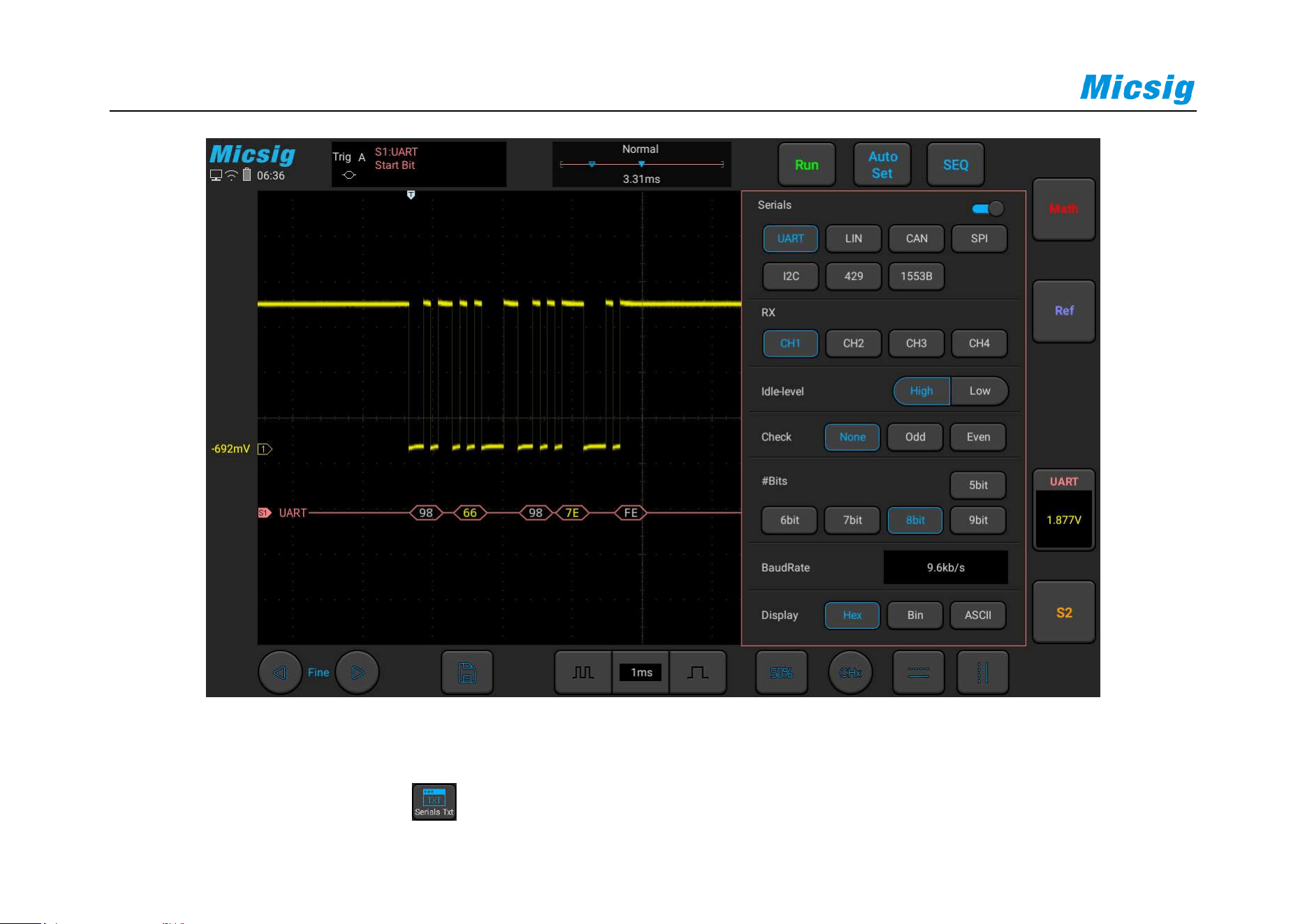Screen dimensions: 1307x924
Task: Open the Ref channel button
Action: 1063,311
